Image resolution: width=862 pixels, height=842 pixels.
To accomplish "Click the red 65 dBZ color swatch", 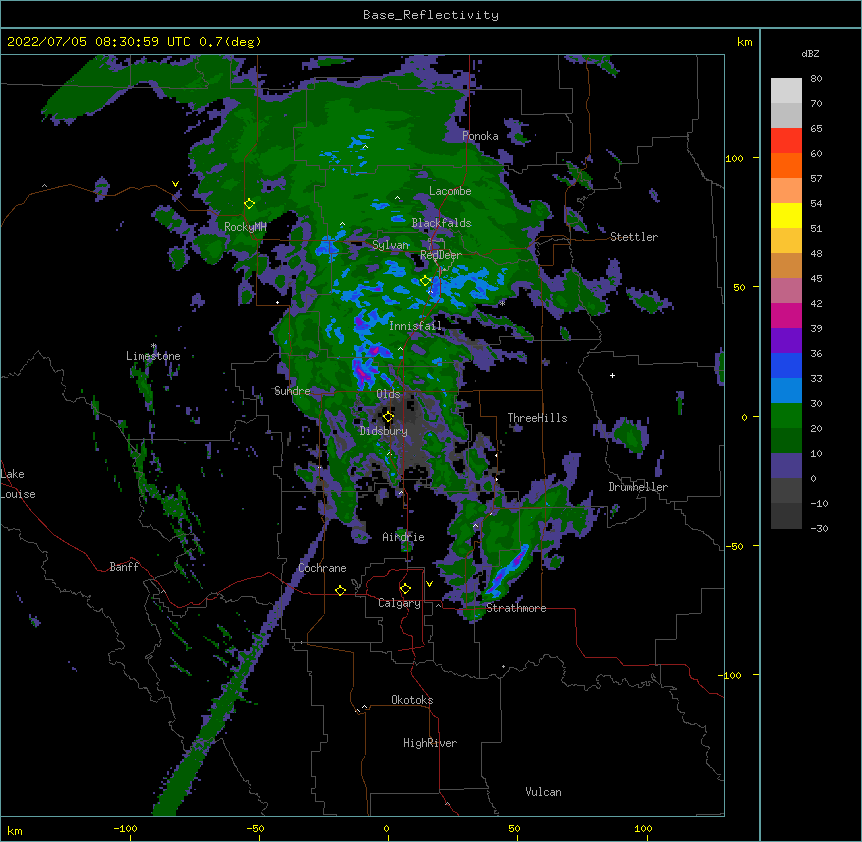I will [x=786, y=141].
